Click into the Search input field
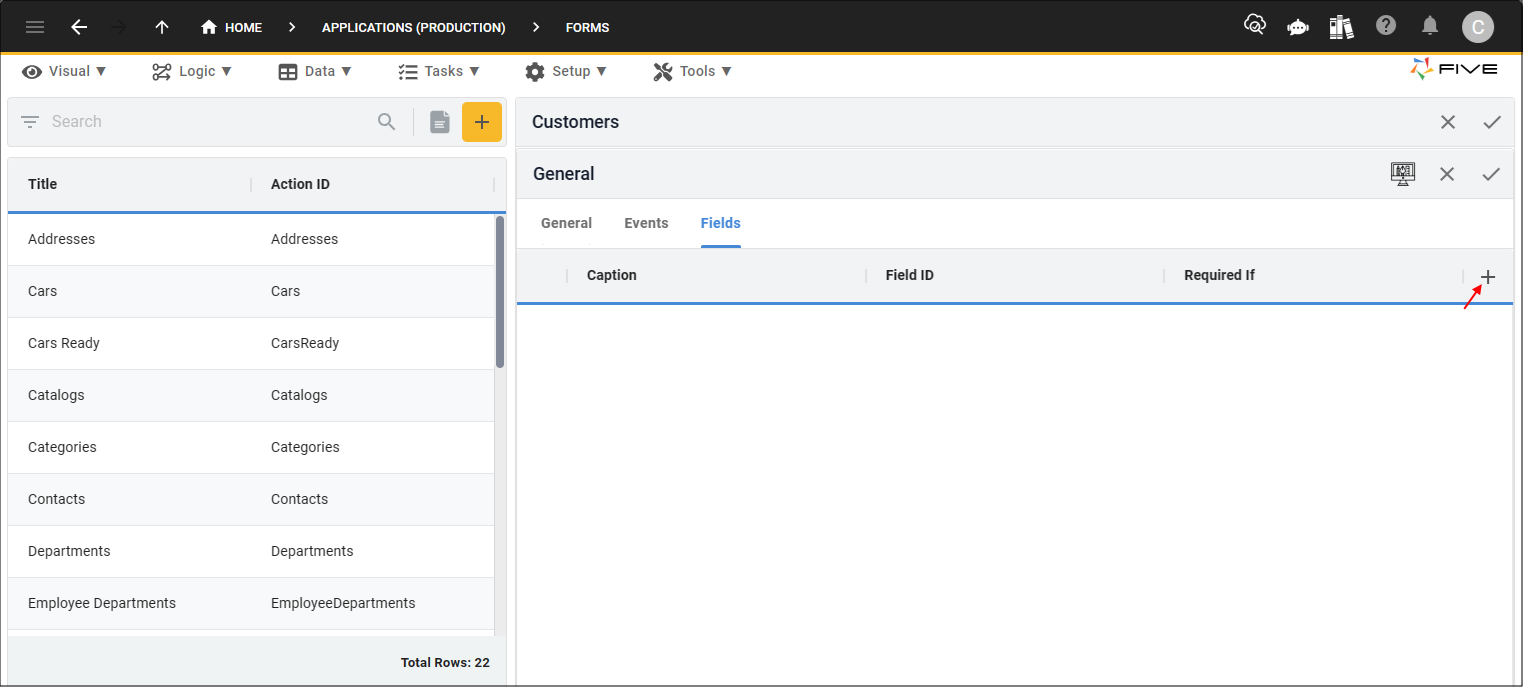The height and width of the screenshot is (687, 1523). [210, 122]
